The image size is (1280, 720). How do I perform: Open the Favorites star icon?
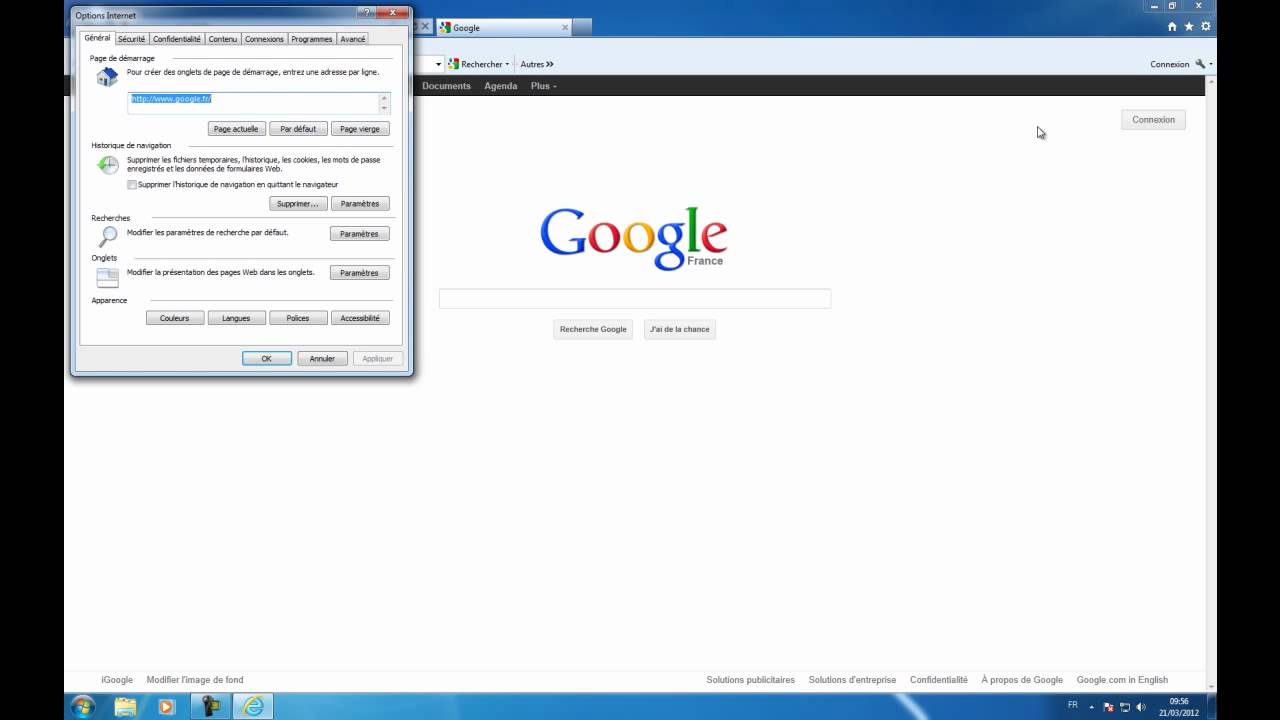(1189, 27)
